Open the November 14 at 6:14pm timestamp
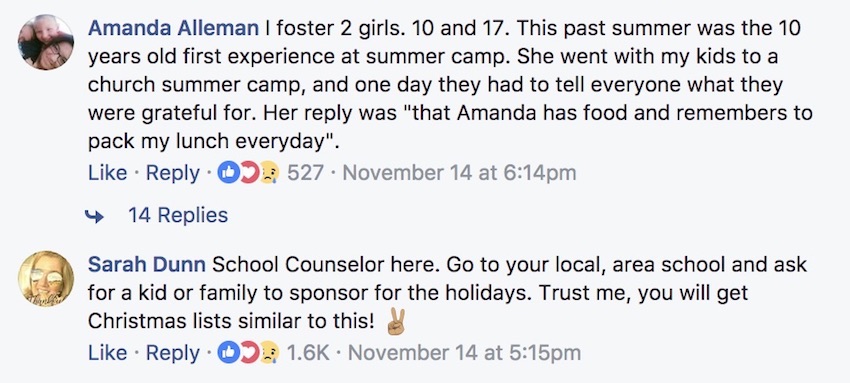This screenshot has height=383, width=850. click(x=460, y=173)
